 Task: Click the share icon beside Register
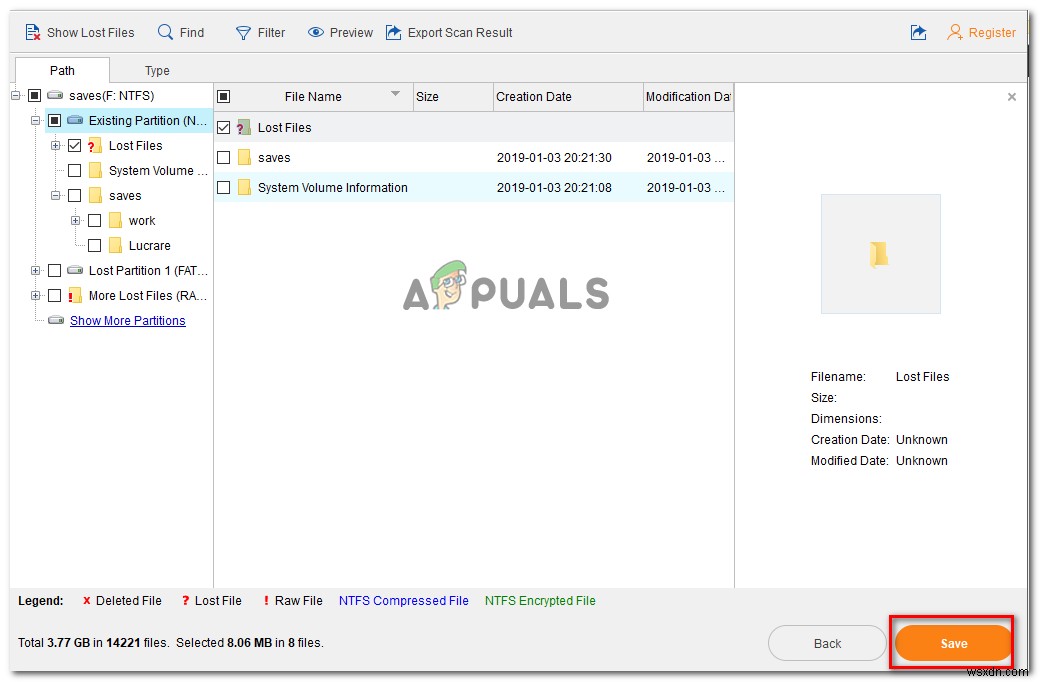pyautogui.click(x=918, y=32)
